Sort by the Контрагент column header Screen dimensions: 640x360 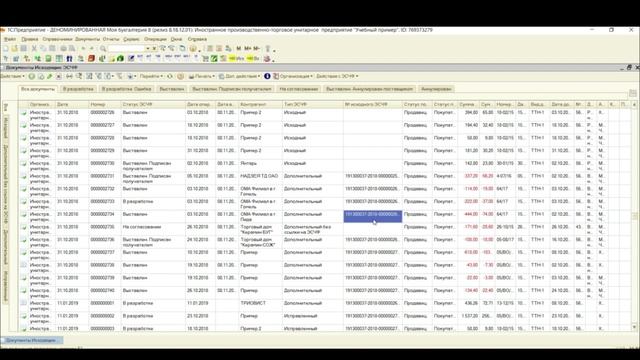coord(260,104)
